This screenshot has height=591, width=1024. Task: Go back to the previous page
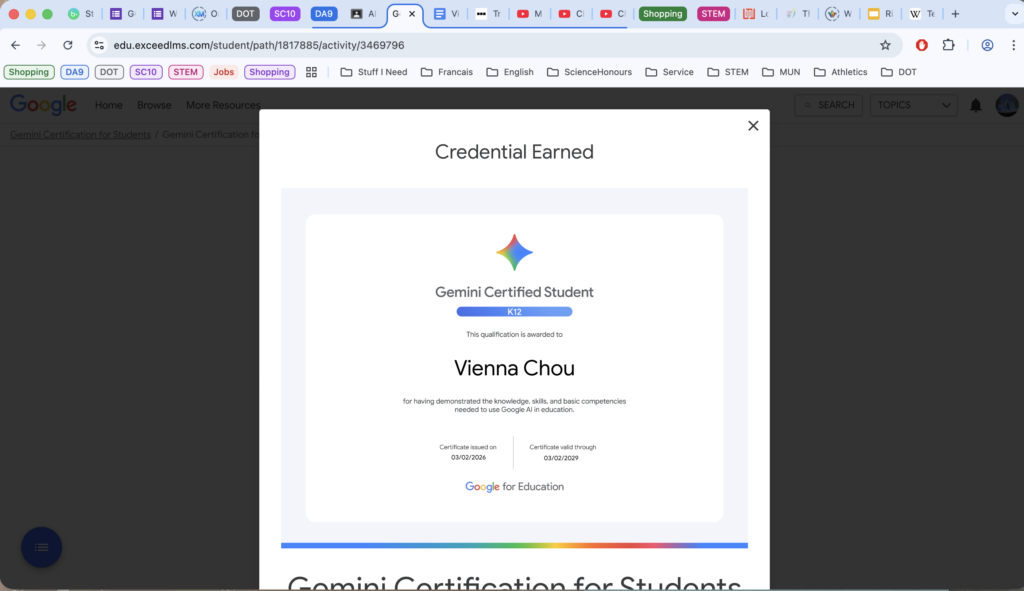(x=16, y=45)
